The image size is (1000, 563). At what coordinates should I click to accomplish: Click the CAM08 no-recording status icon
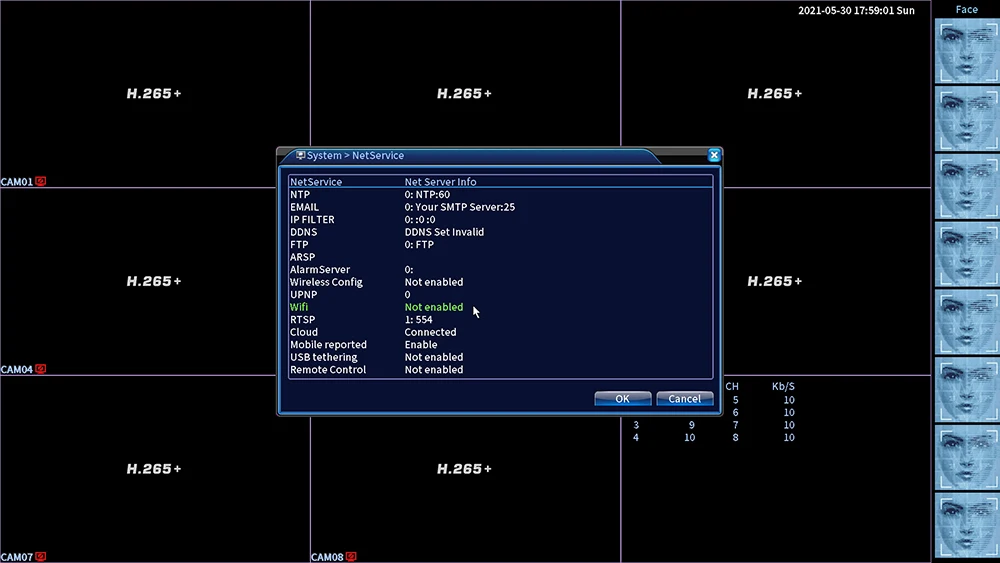351,557
